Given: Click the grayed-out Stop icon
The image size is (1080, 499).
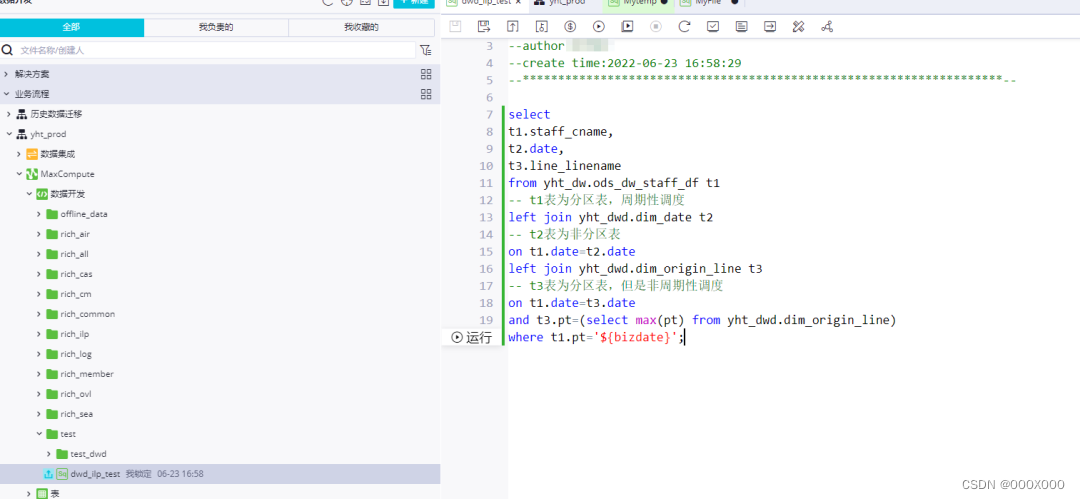Looking at the screenshot, I should pos(656,27).
